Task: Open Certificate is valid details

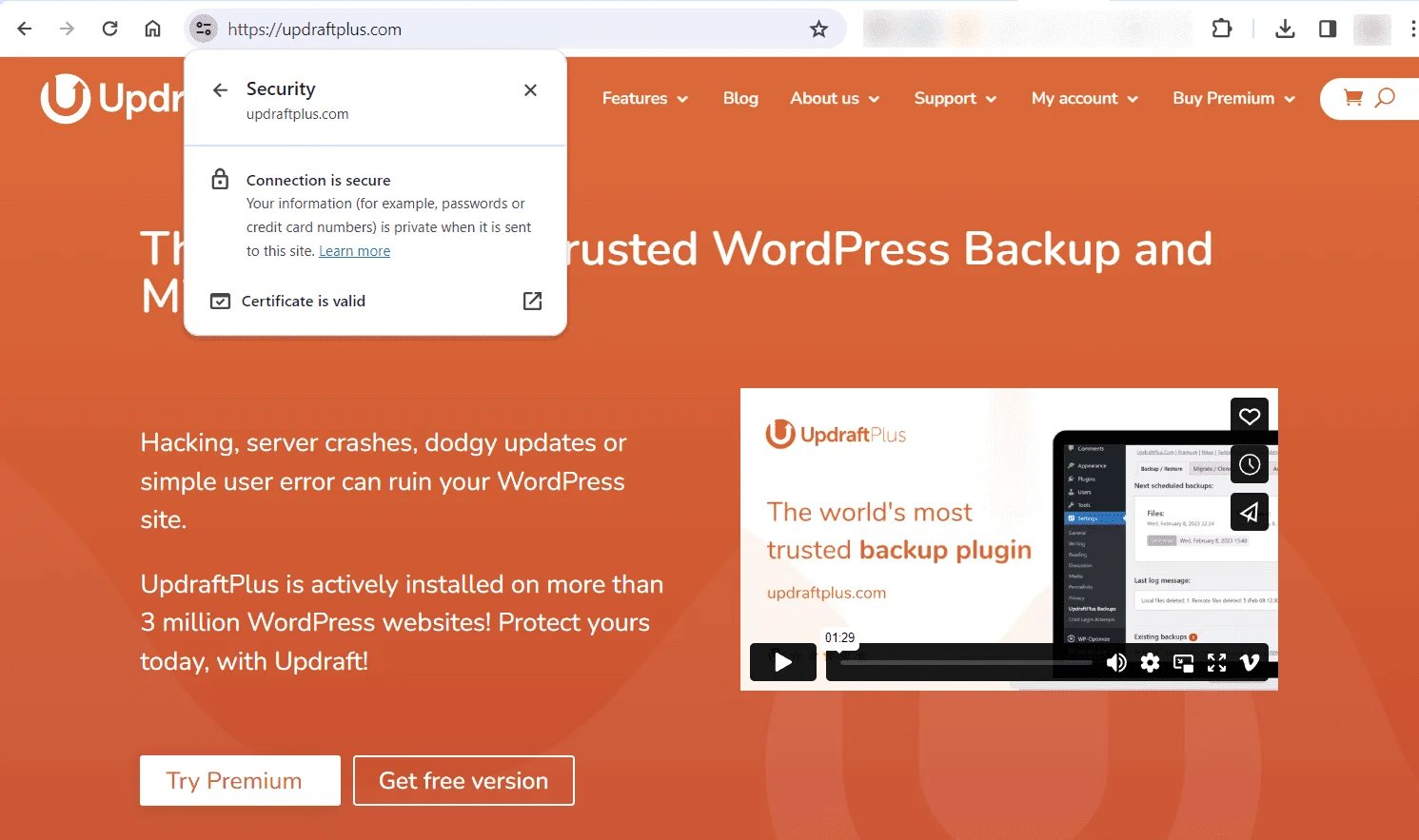Action: [375, 301]
